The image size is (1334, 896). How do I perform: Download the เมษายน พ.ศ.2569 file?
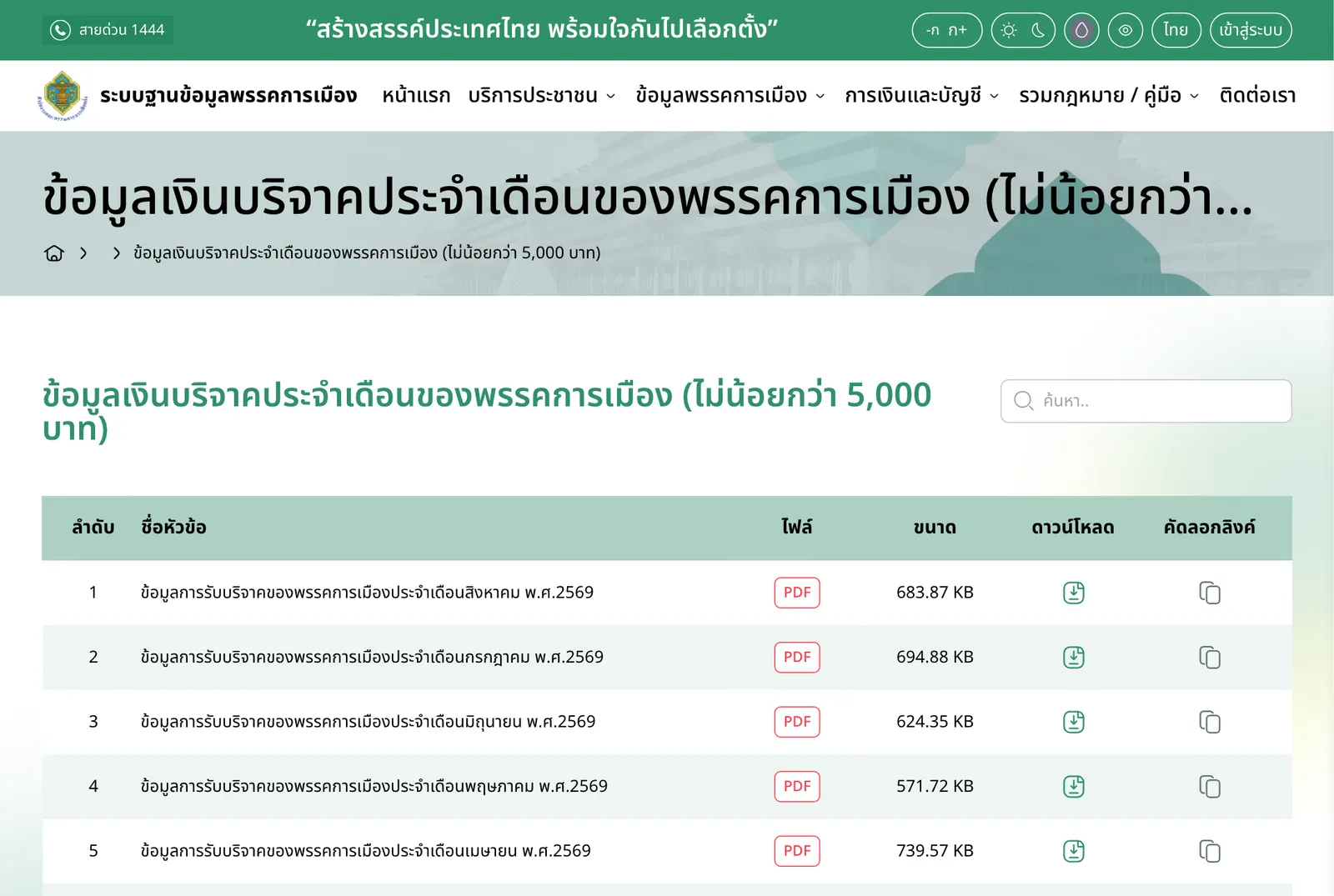(x=1074, y=851)
